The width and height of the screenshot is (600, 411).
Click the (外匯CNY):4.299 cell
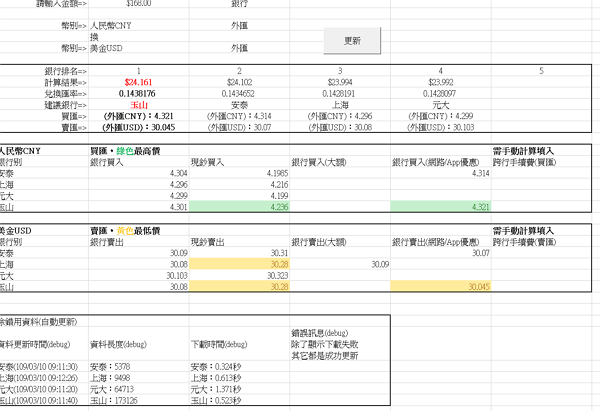tap(440, 116)
